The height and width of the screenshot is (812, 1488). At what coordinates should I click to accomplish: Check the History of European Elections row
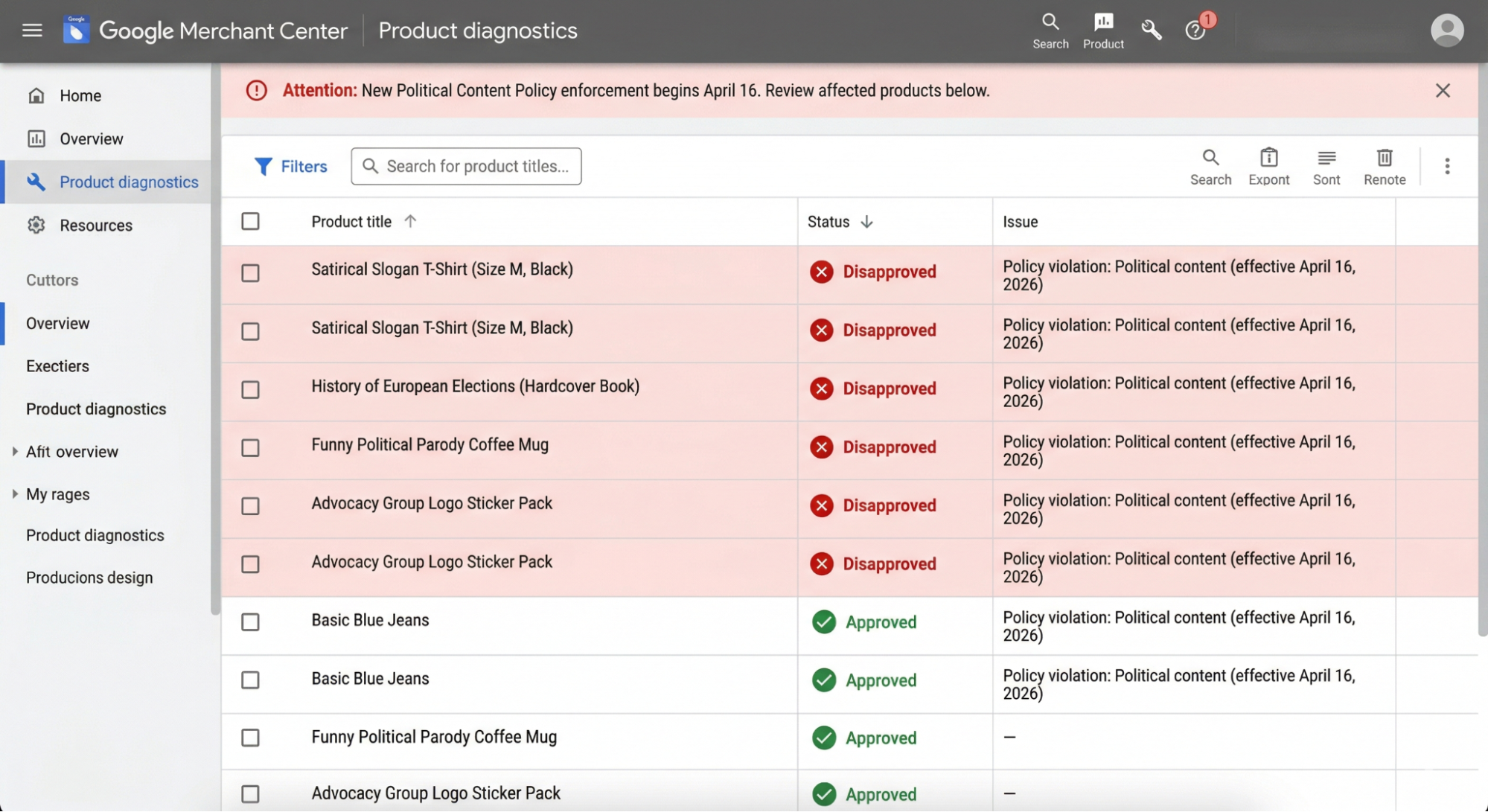pos(250,389)
